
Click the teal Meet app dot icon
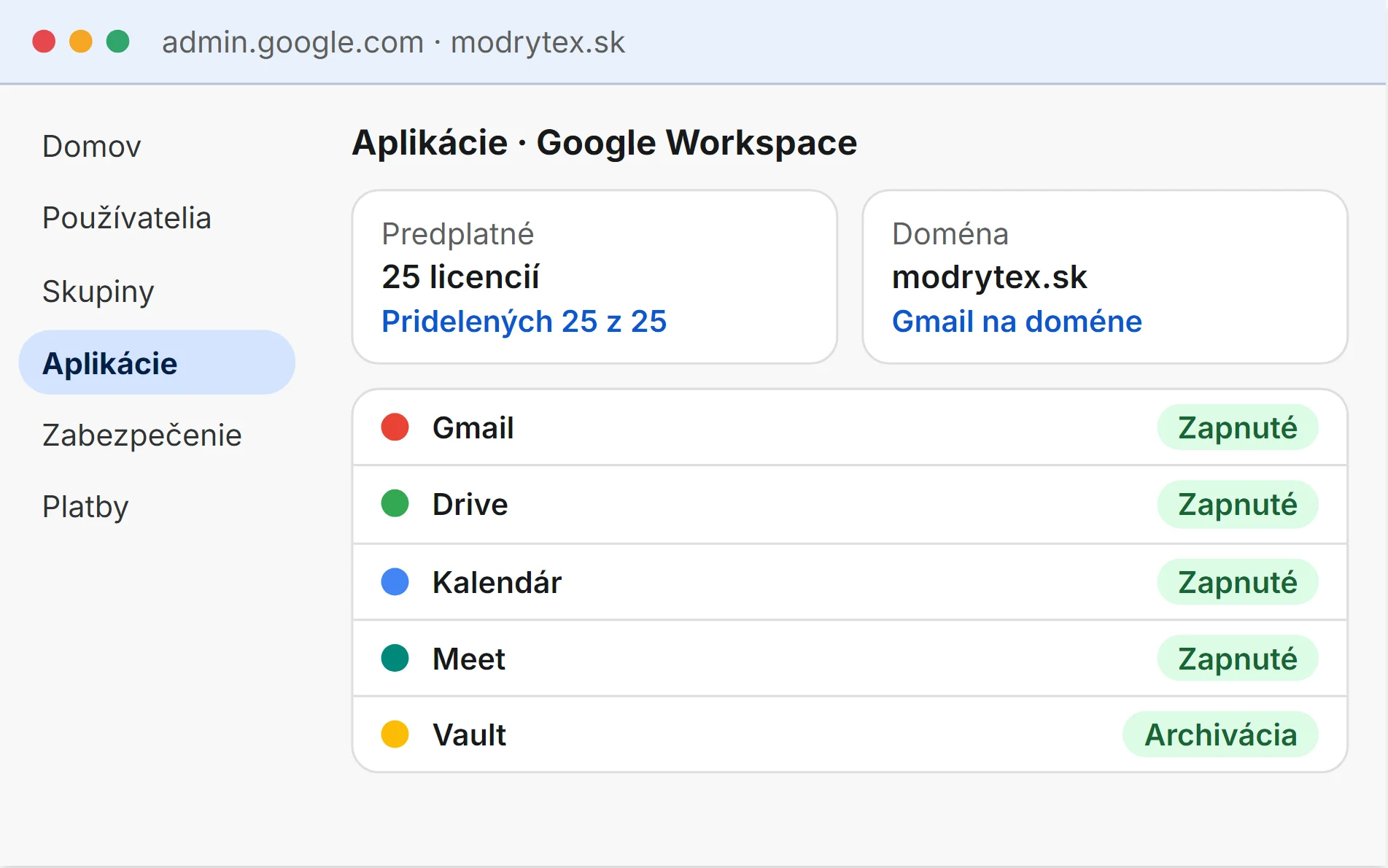click(395, 658)
